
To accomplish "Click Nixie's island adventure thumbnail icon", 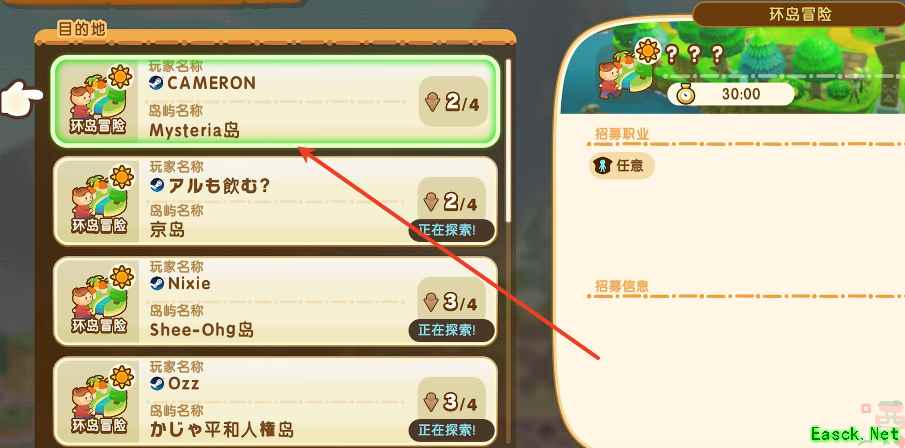I will coord(100,300).
